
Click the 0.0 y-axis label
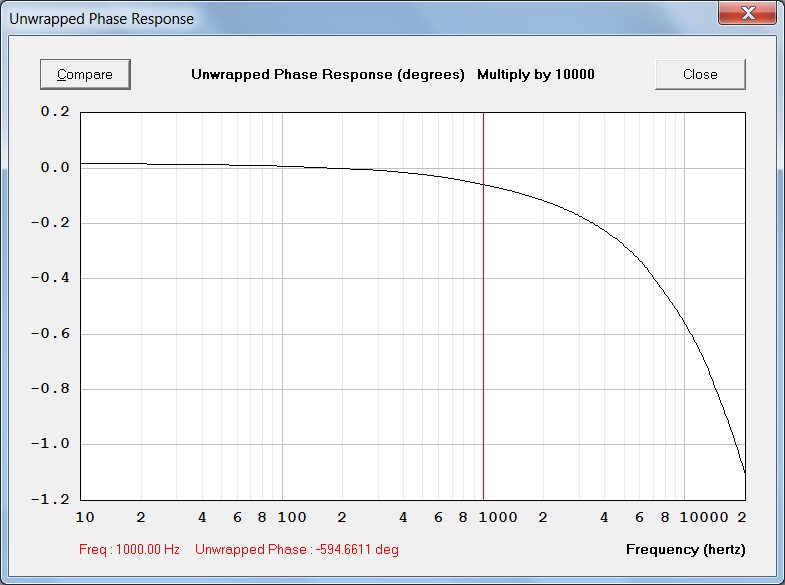tap(55, 167)
